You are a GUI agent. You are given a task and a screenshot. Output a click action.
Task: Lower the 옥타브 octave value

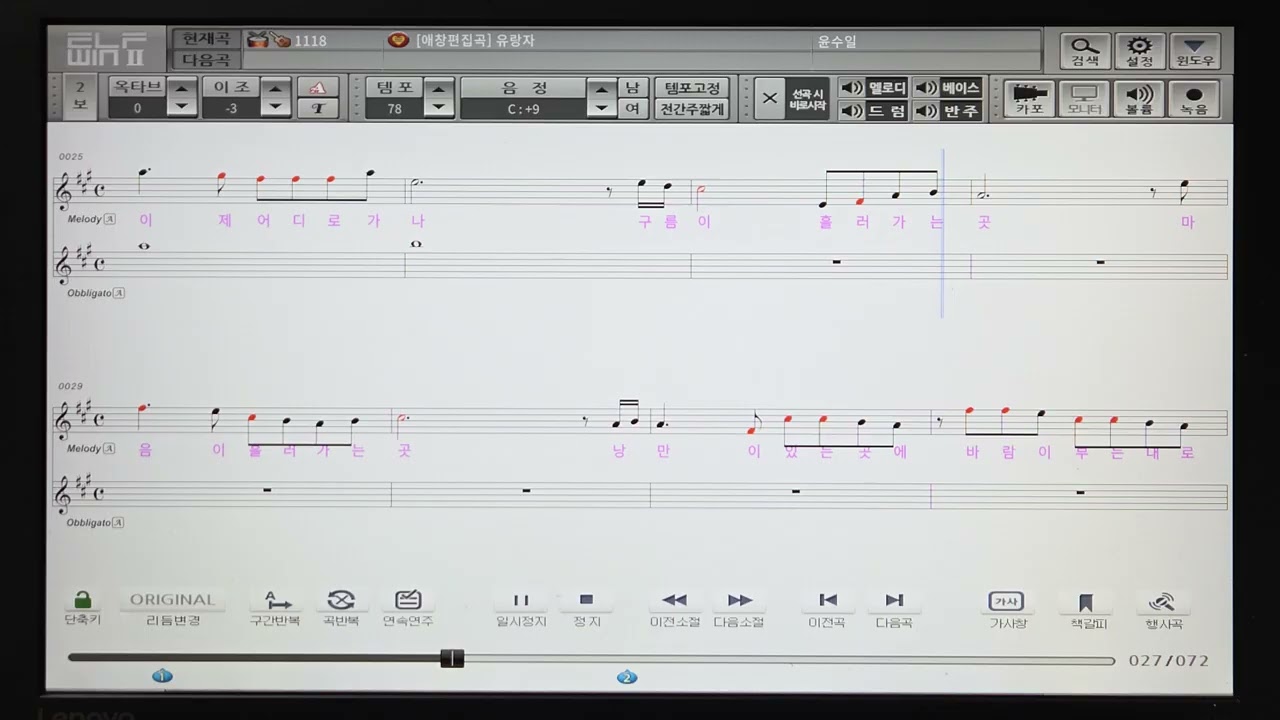point(181,108)
